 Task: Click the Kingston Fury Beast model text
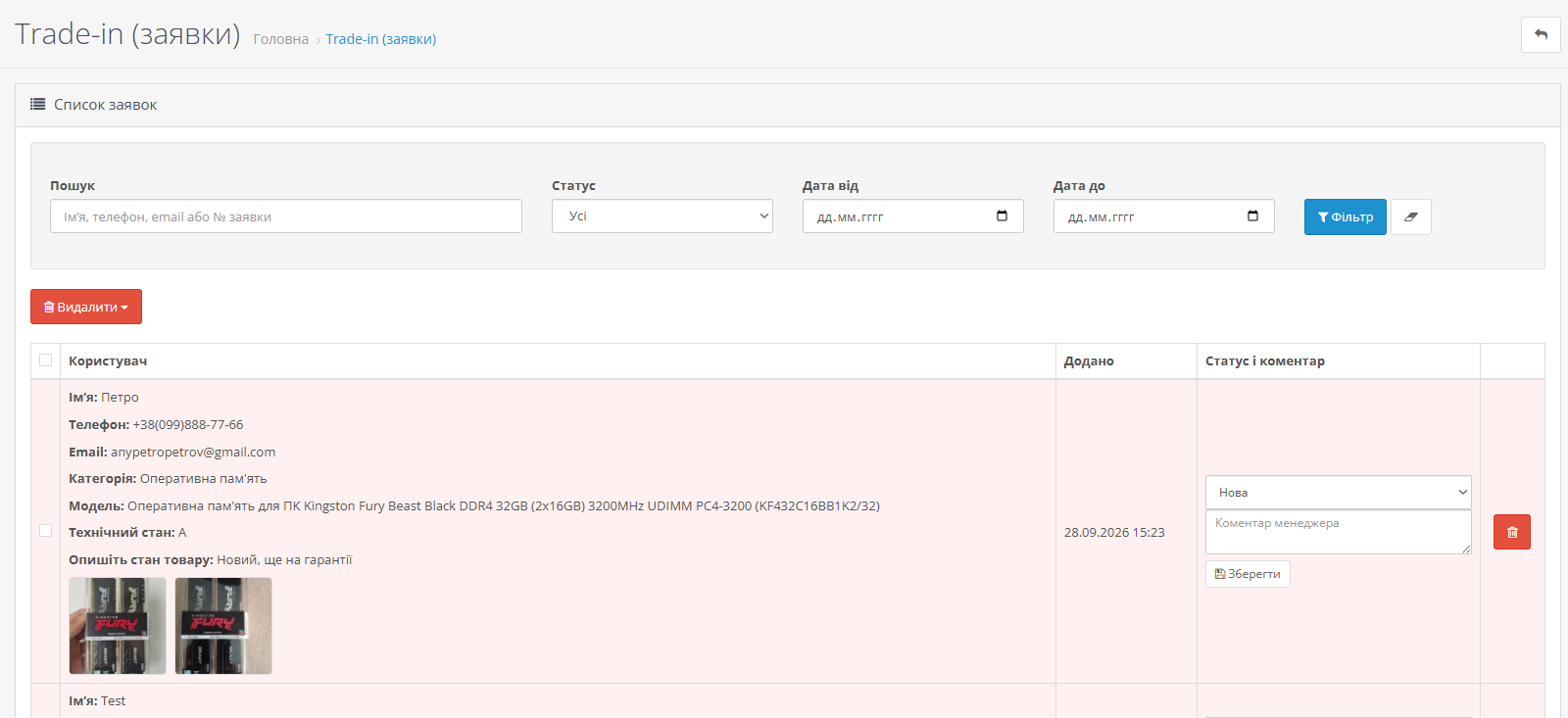pyautogui.click(x=504, y=505)
